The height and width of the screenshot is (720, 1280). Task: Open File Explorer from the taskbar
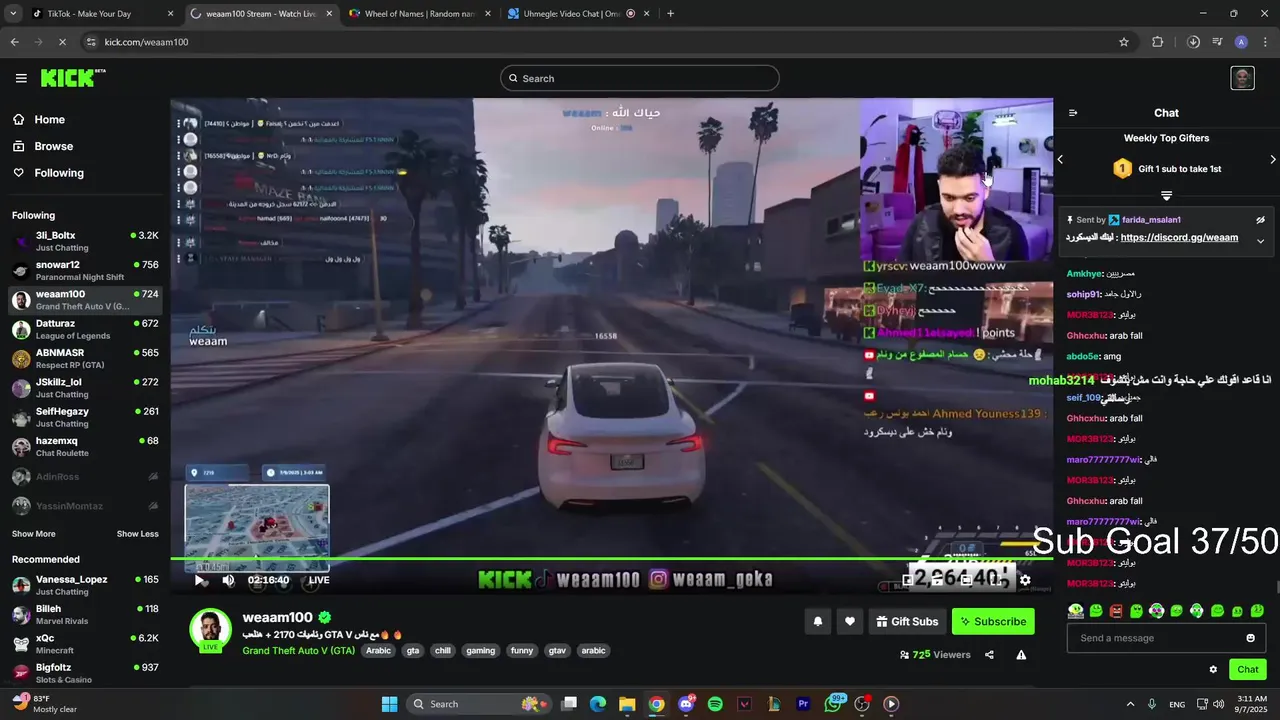pos(627,704)
